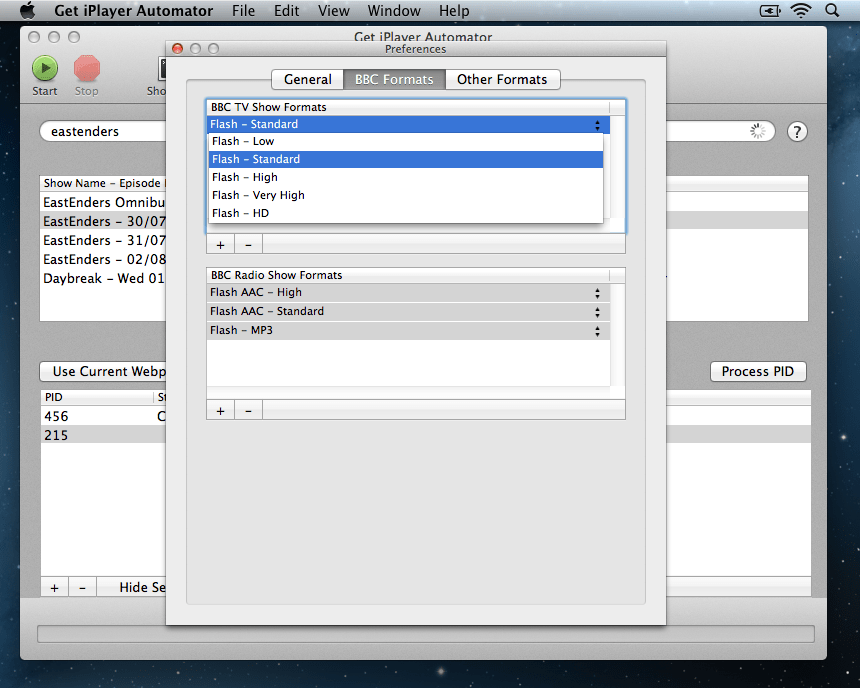Click the PID column header

point(97,397)
